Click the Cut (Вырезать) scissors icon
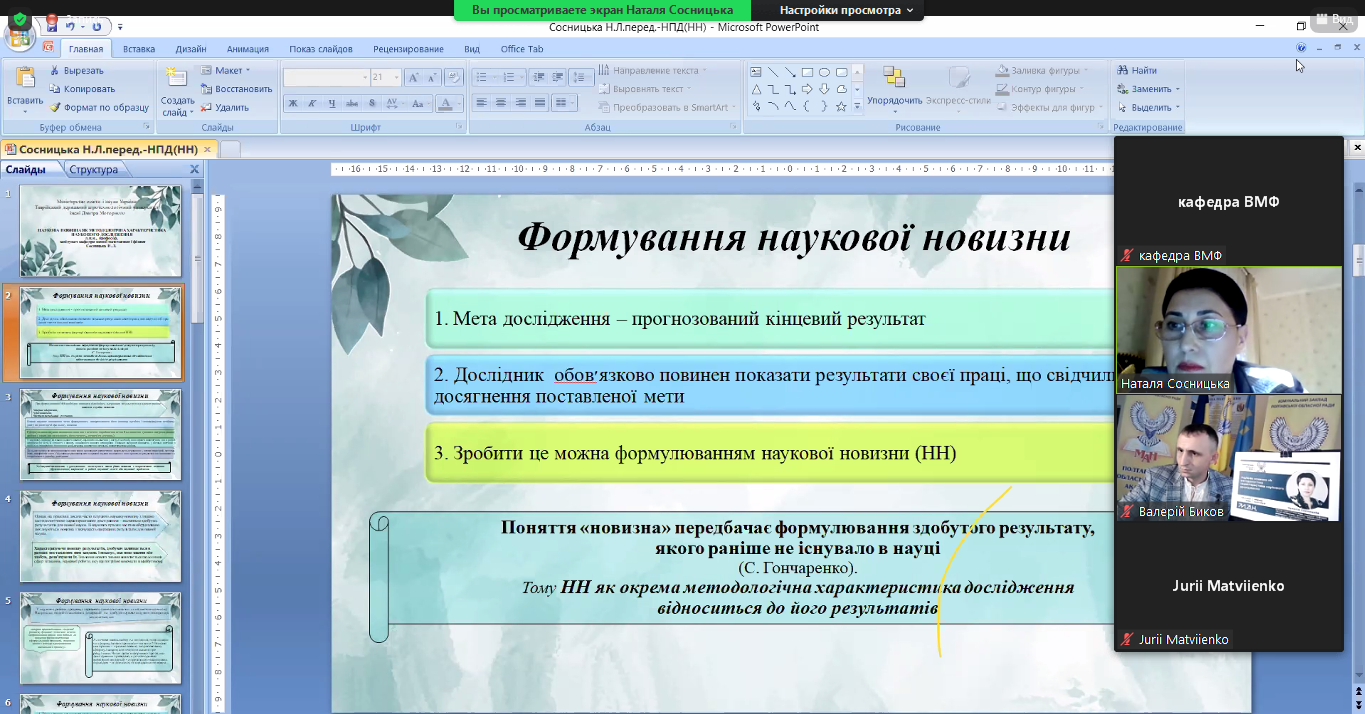Screen dimensions: 1365x714 55,71
